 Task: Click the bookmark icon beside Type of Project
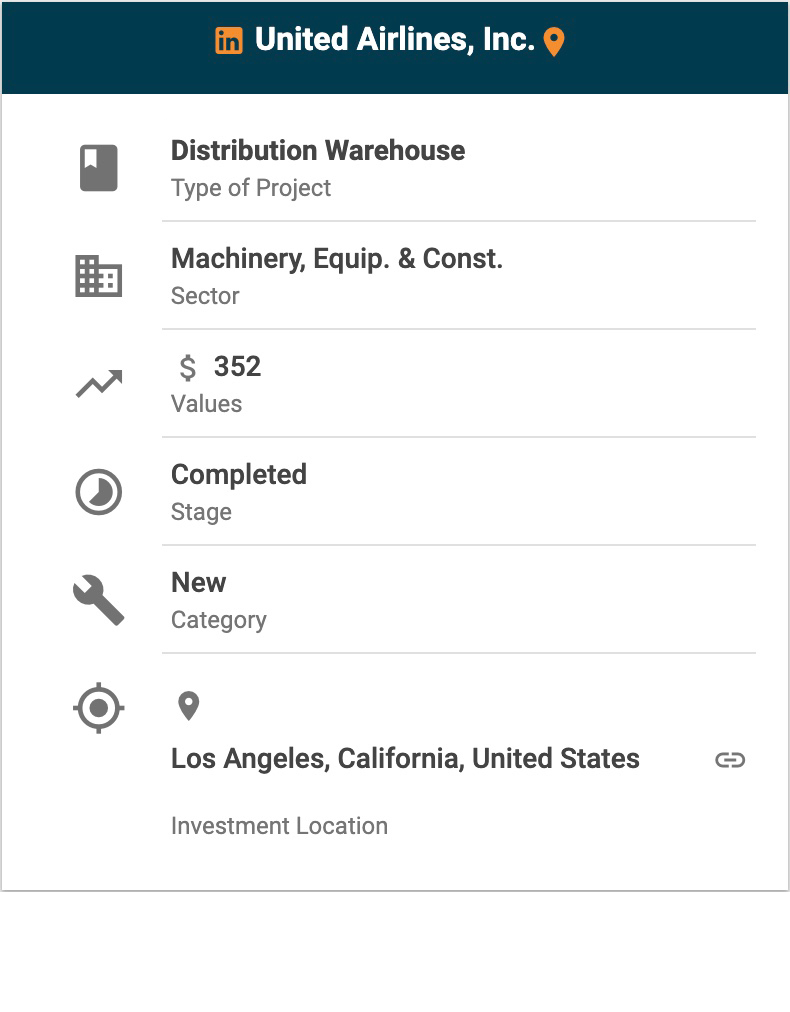(99, 168)
